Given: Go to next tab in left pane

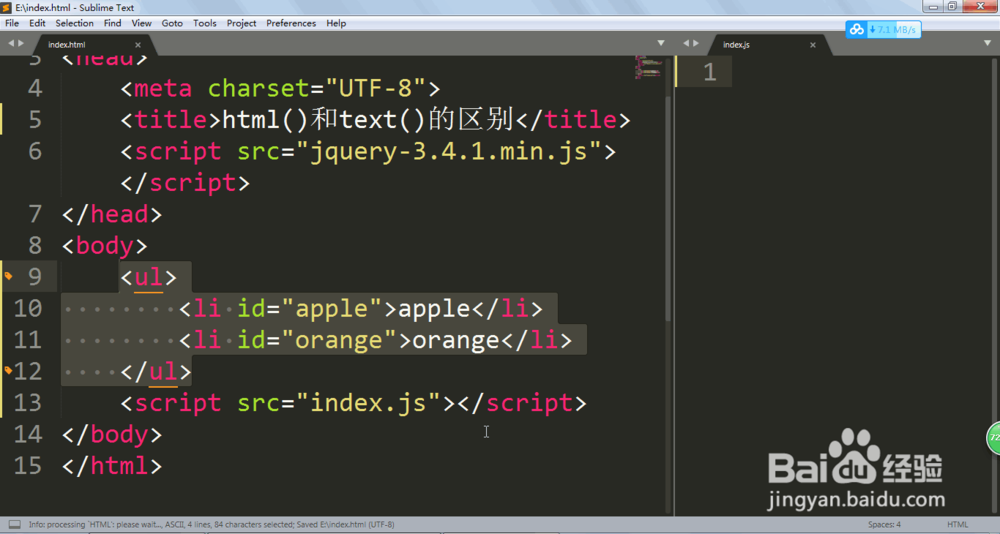Looking at the screenshot, I should pos(21,43).
